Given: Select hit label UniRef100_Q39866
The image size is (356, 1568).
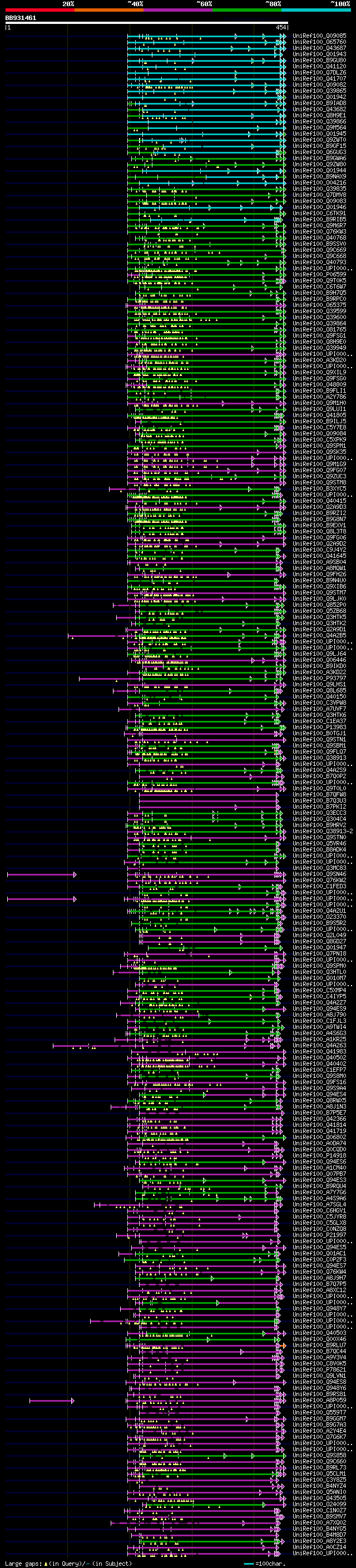Looking at the screenshot, I should click(x=319, y=121).
